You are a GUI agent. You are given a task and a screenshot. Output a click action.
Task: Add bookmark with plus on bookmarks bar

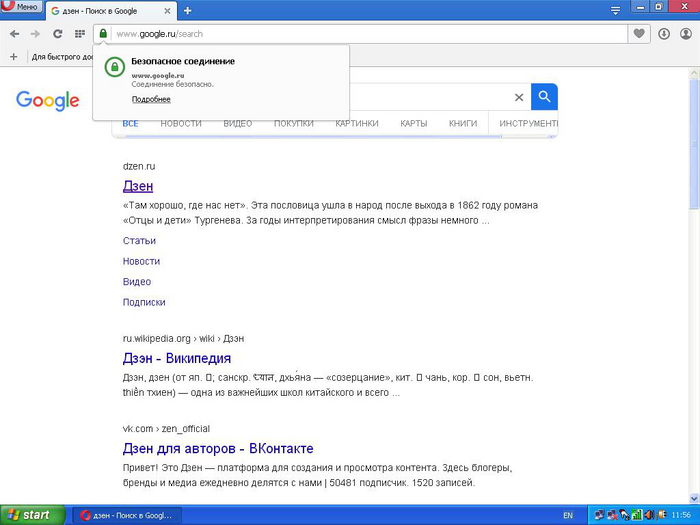13,57
